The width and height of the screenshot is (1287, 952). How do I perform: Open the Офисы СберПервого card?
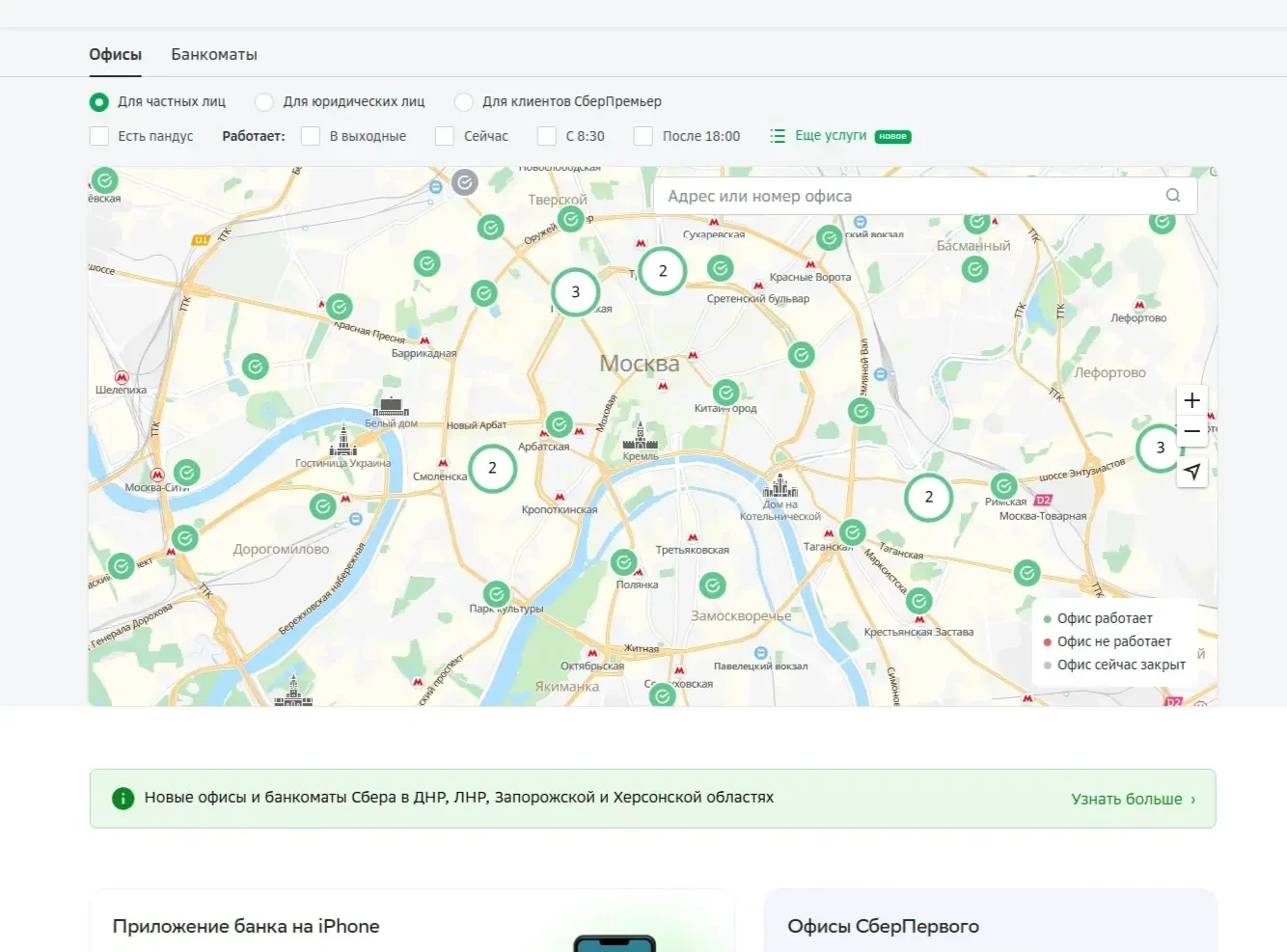991,920
